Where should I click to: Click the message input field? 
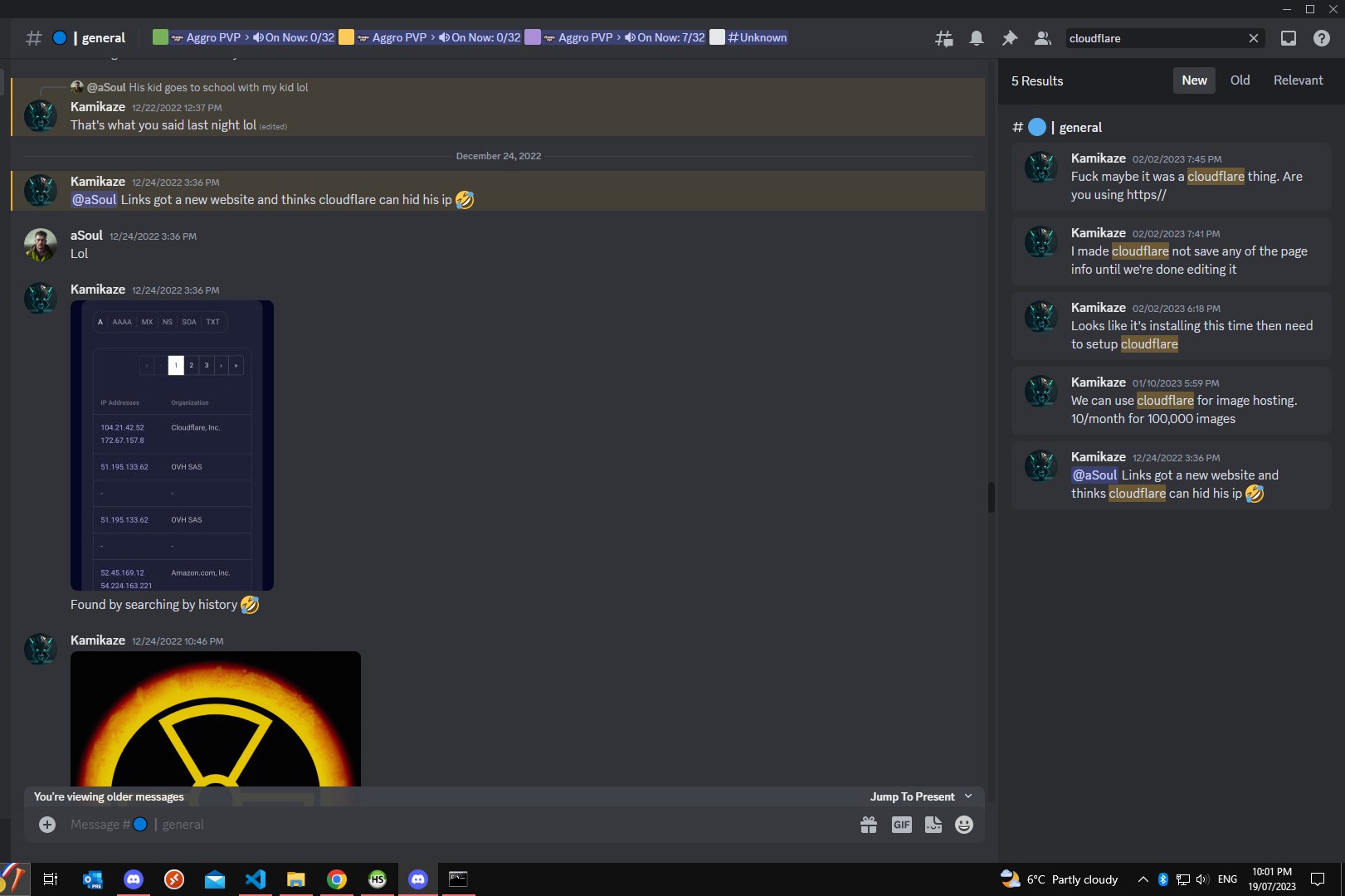pyautogui.click(x=458, y=825)
